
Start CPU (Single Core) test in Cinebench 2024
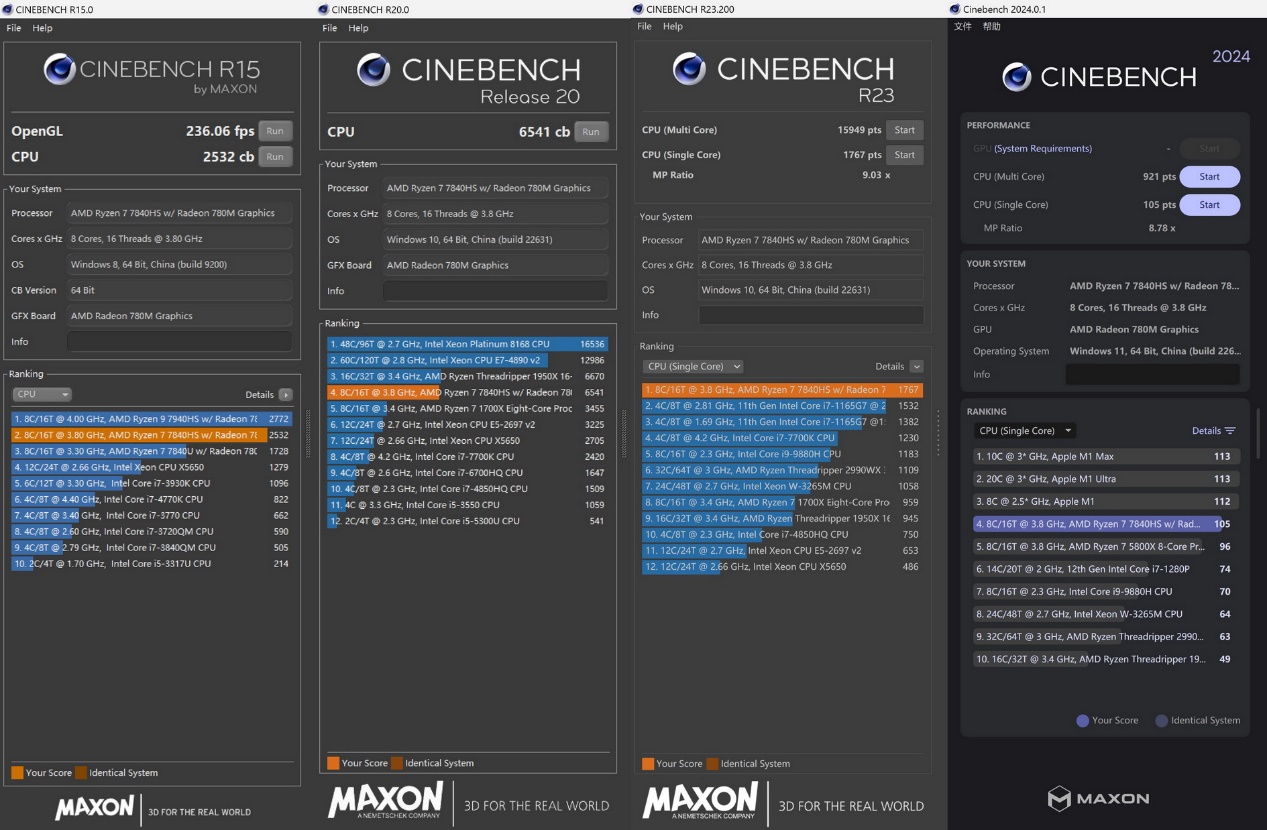pos(1209,205)
